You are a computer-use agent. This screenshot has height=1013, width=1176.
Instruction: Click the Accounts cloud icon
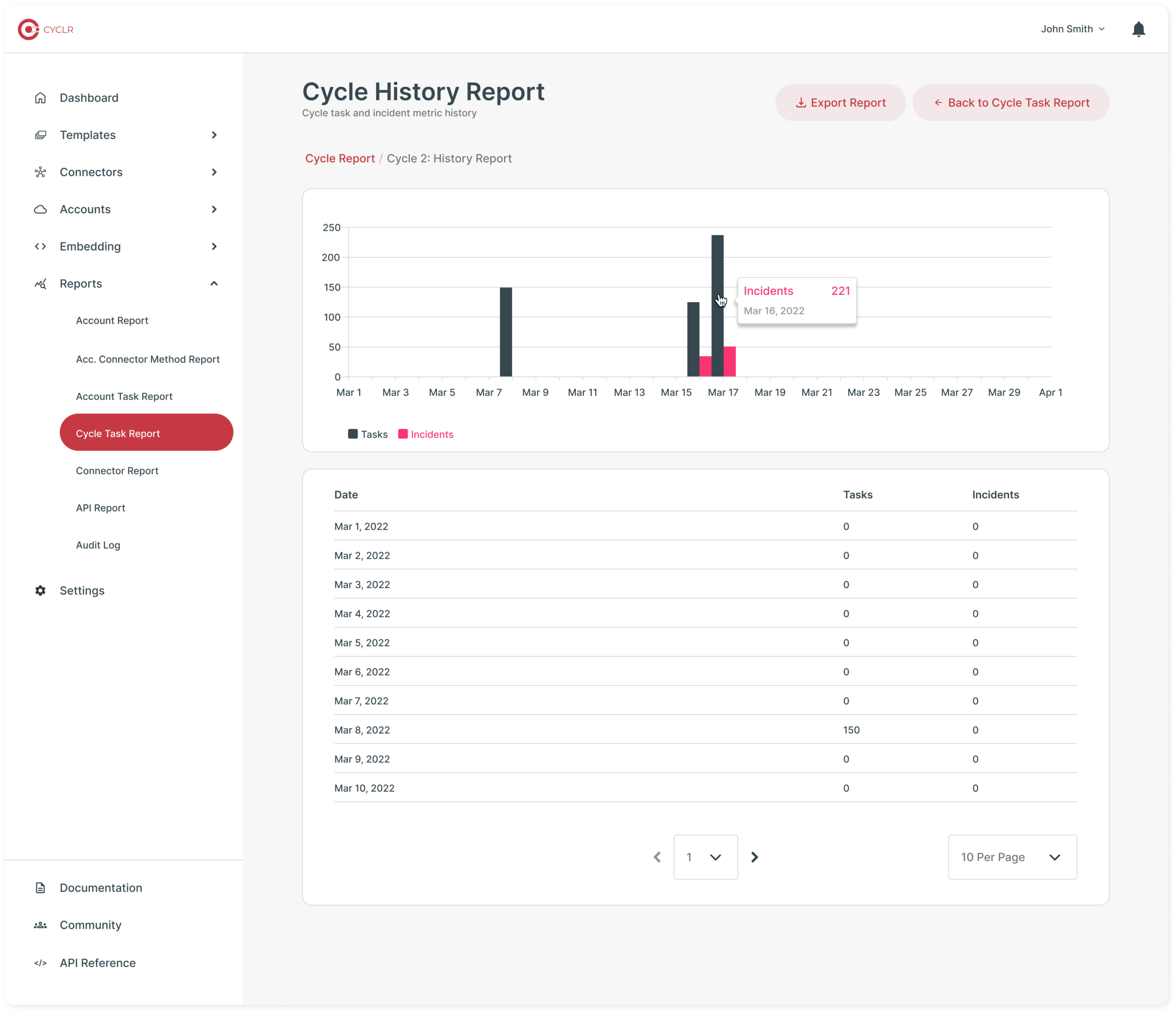(40, 209)
